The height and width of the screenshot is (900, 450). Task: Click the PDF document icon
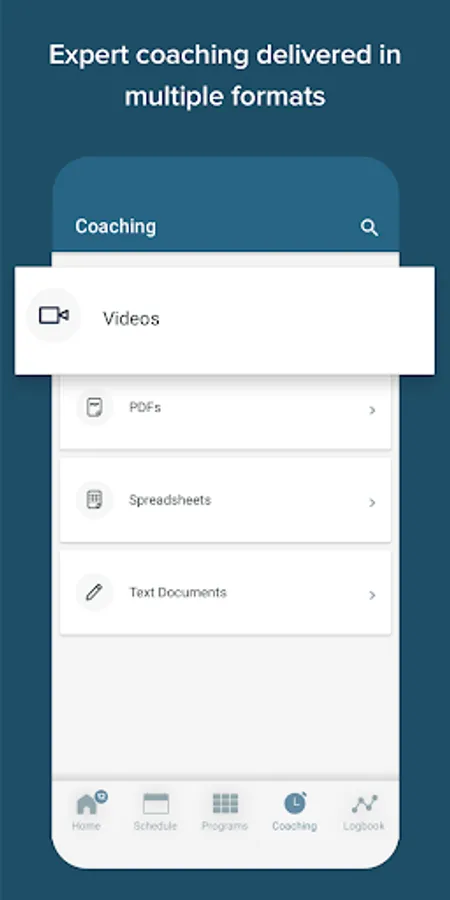tap(94, 408)
